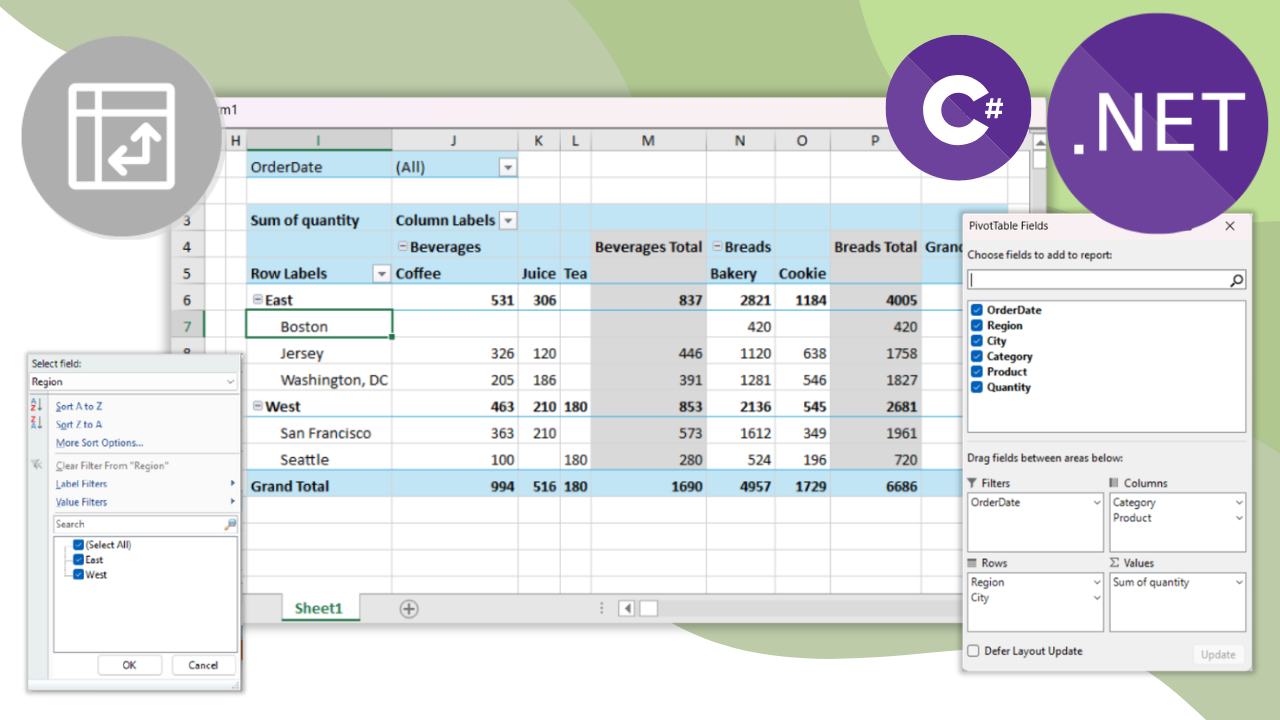Click the OK button in filter dialog
This screenshot has height=720, width=1280.
[x=129, y=665]
